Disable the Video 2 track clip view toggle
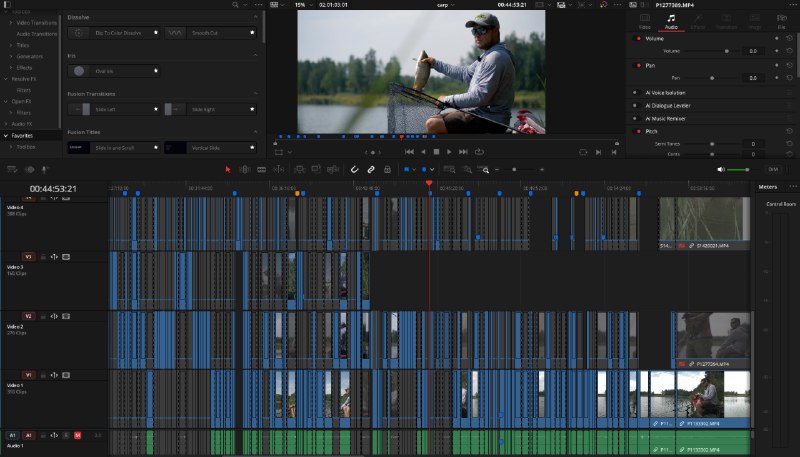Viewport: 800px width, 457px height. coord(66,316)
